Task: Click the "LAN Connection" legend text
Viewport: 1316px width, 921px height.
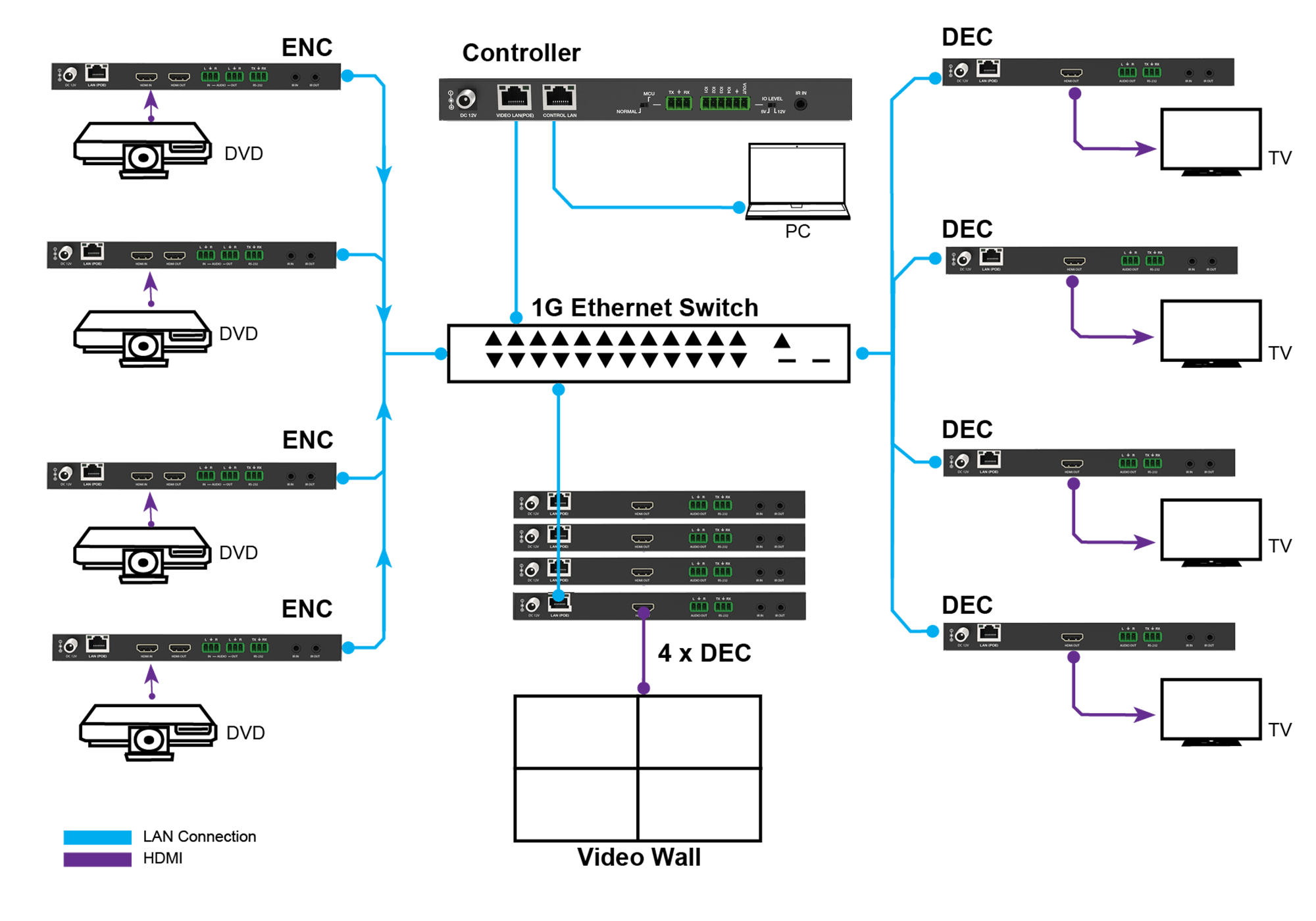Action: pyautogui.click(x=199, y=836)
